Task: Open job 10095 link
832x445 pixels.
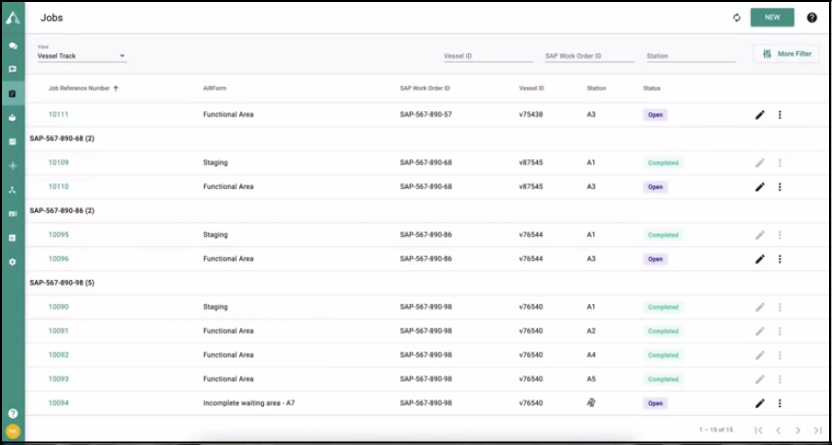Action: coord(58,235)
